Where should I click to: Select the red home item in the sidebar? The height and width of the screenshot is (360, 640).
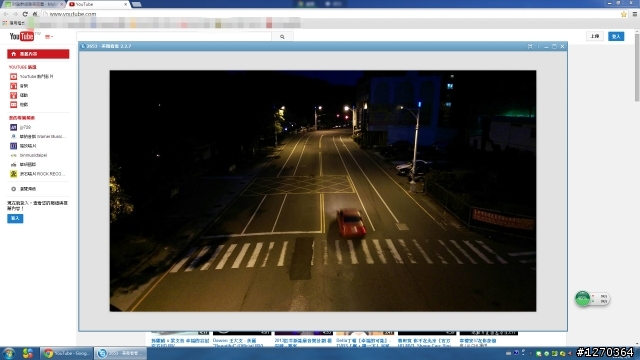38,54
